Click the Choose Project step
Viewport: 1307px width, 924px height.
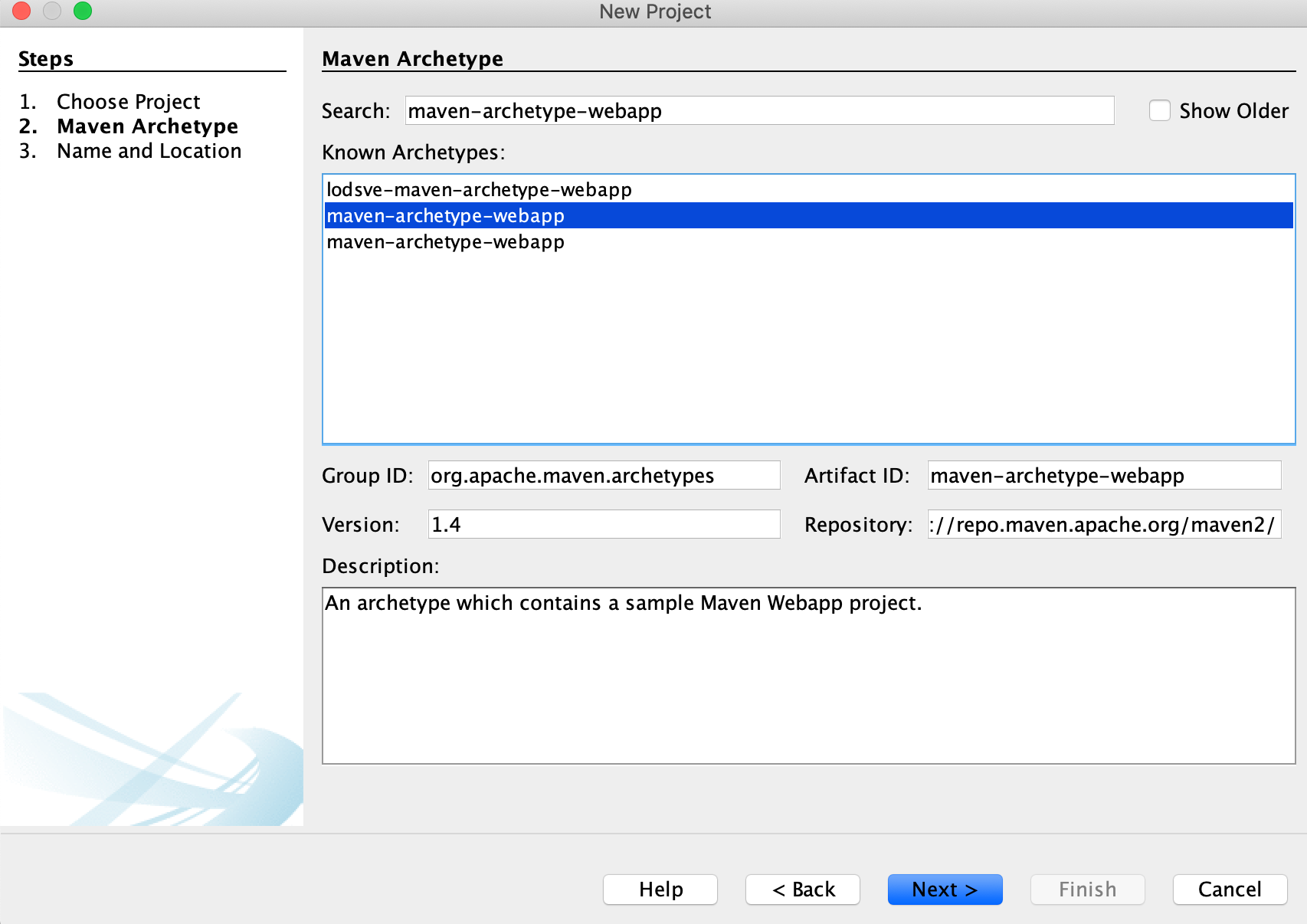tap(128, 101)
